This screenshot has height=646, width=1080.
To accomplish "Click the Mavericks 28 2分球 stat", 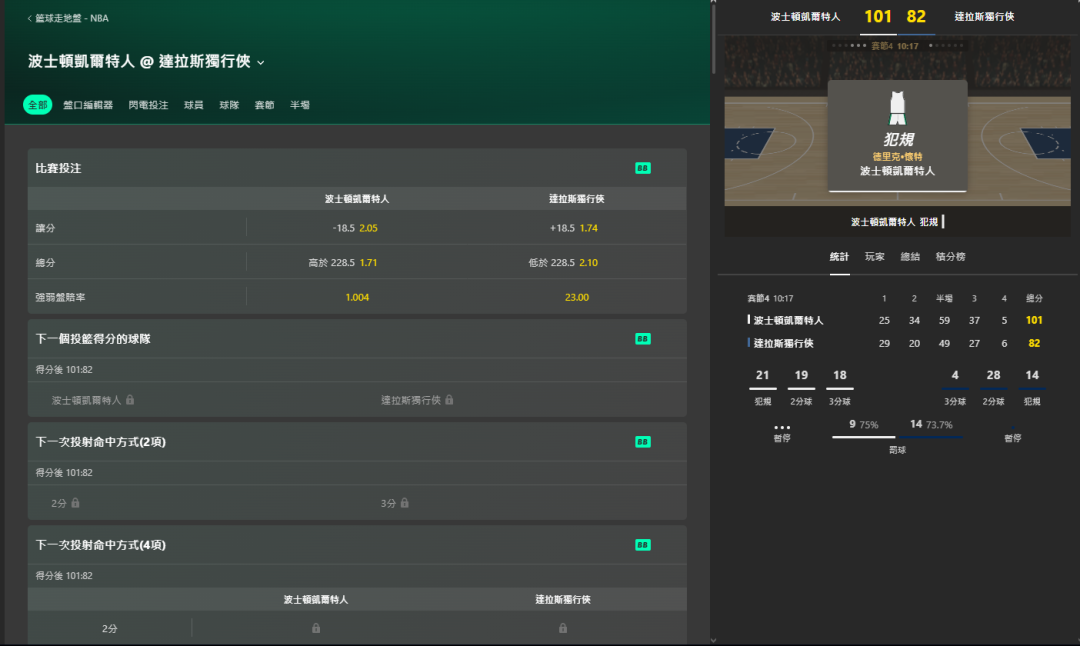I will pyautogui.click(x=993, y=387).
